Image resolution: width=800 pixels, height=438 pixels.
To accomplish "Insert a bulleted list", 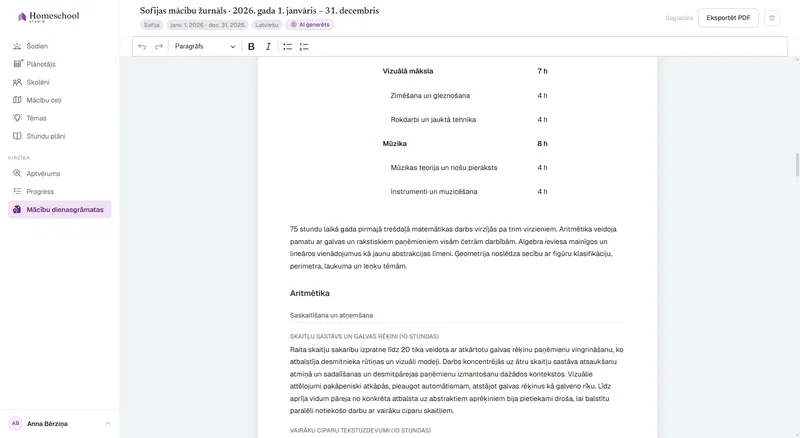I will (288, 46).
